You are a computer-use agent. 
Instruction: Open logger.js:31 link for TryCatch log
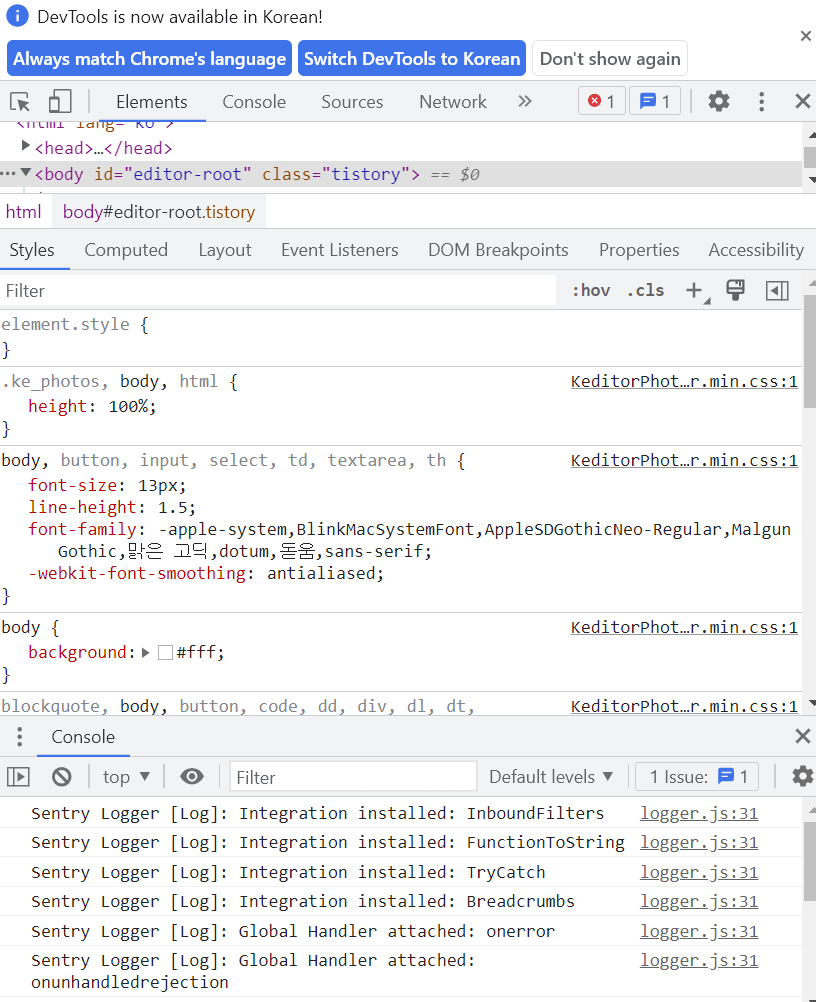click(x=699, y=873)
